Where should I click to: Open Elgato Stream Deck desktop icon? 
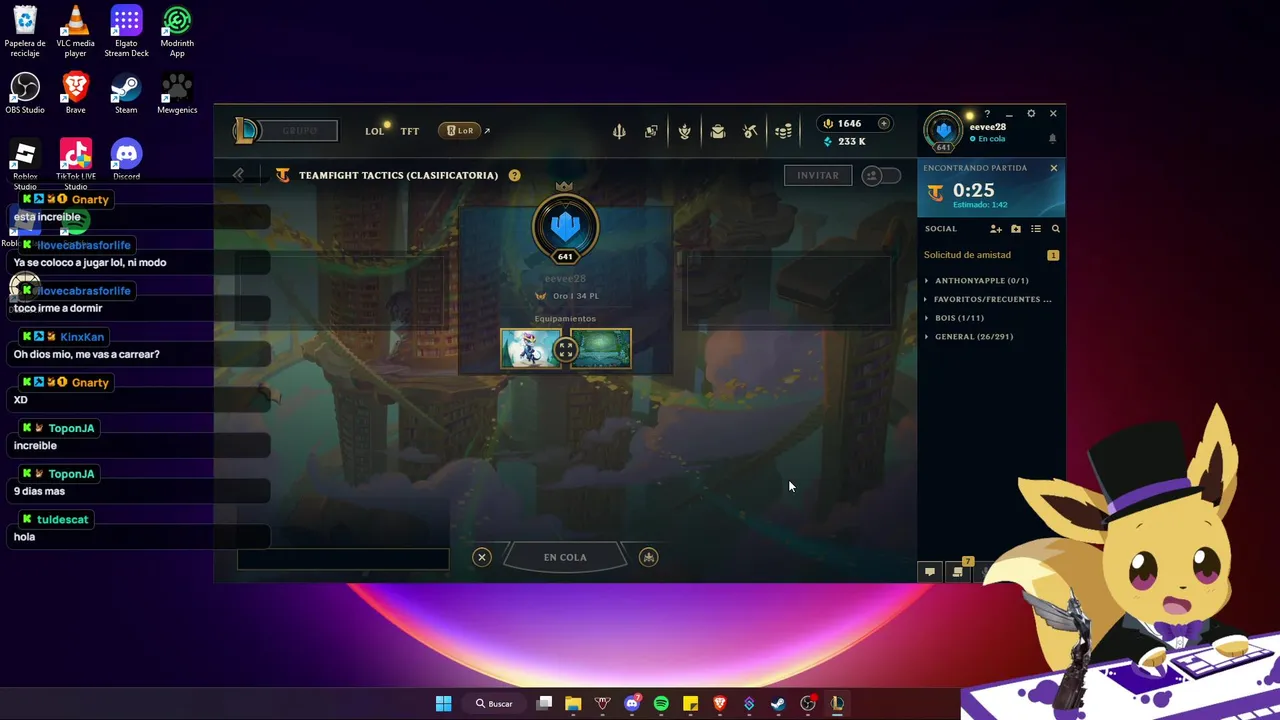(x=126, y=32)
